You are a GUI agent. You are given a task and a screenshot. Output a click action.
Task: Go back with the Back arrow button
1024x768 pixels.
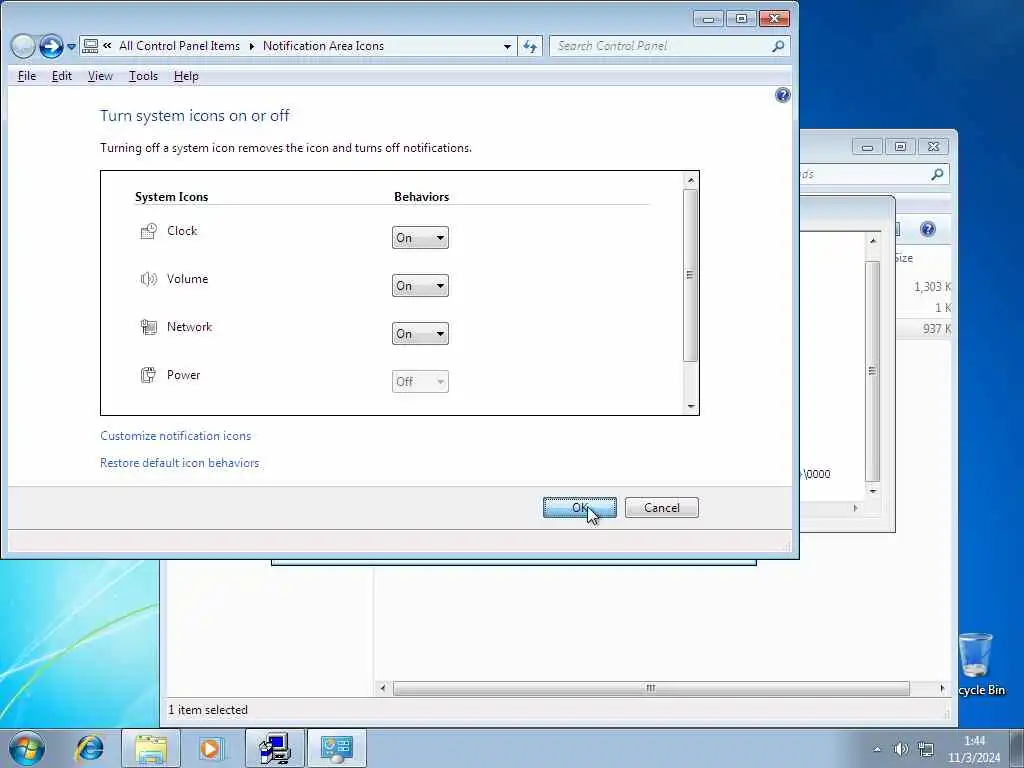pyautogui.click(x=23, y=46)
